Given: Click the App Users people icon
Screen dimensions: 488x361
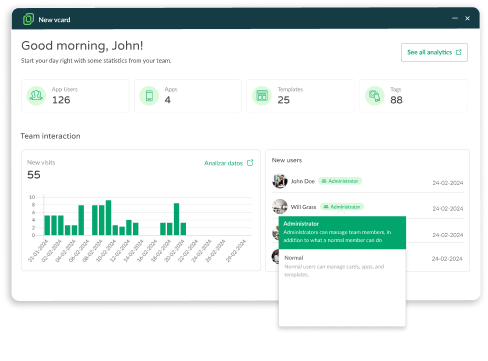Looking at the screenshot, I should [36, 96].
